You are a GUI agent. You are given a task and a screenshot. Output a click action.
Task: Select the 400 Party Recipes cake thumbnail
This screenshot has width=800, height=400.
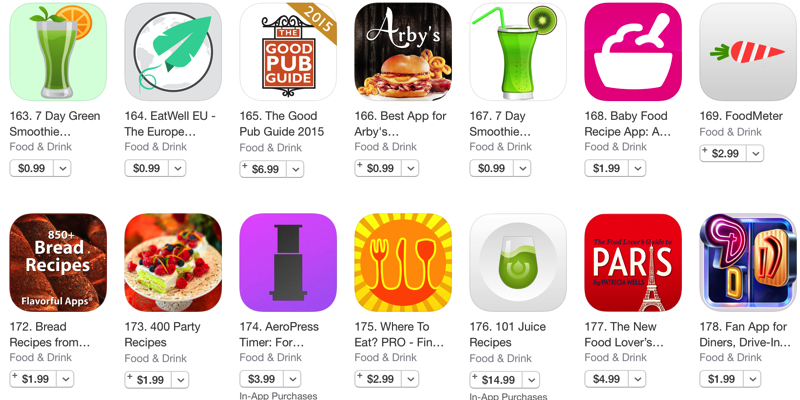point(173,262)
